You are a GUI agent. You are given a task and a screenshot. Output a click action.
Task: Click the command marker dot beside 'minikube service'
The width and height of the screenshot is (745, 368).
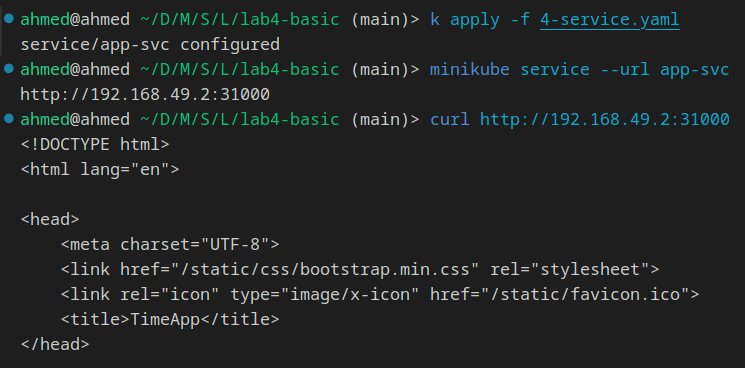click(9, 69)
